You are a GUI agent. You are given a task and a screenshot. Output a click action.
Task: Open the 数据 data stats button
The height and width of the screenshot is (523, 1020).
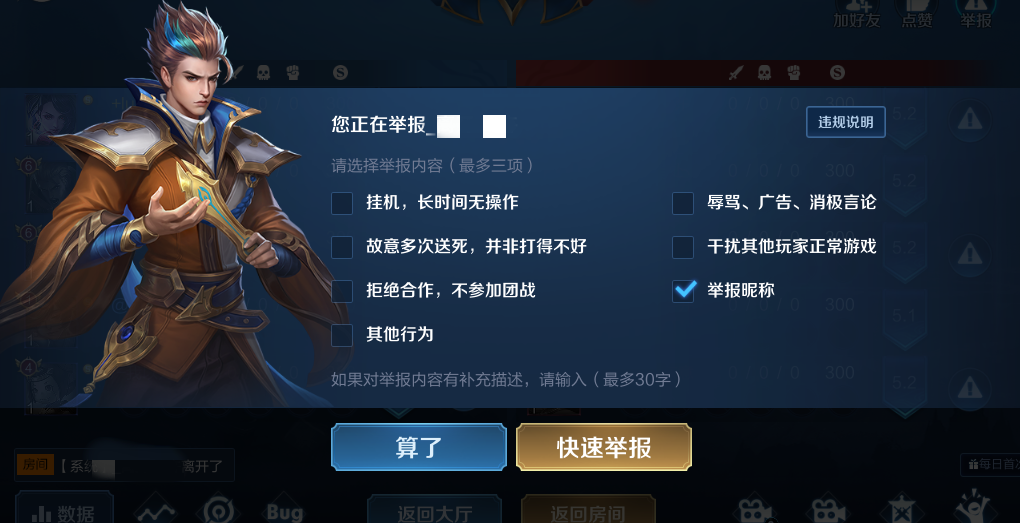64,509
